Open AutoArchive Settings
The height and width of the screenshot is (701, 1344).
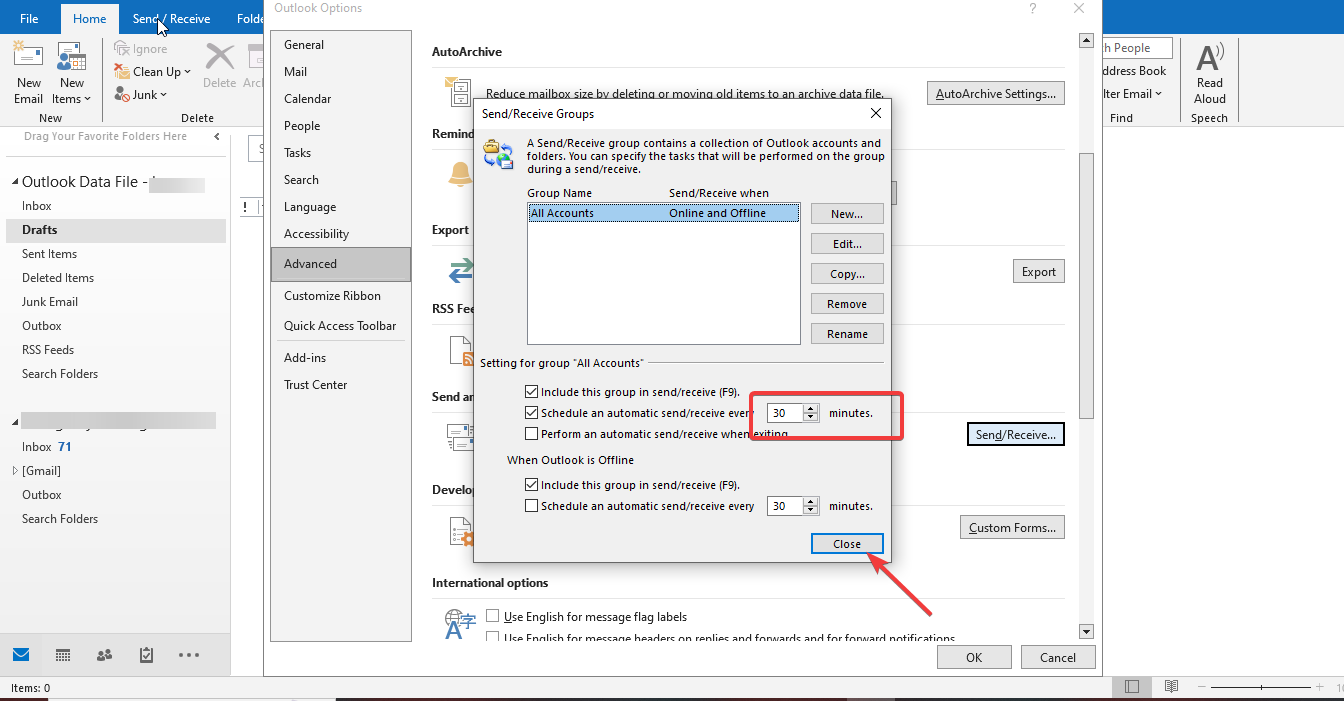pyautogui.click(x=995, y=92)
